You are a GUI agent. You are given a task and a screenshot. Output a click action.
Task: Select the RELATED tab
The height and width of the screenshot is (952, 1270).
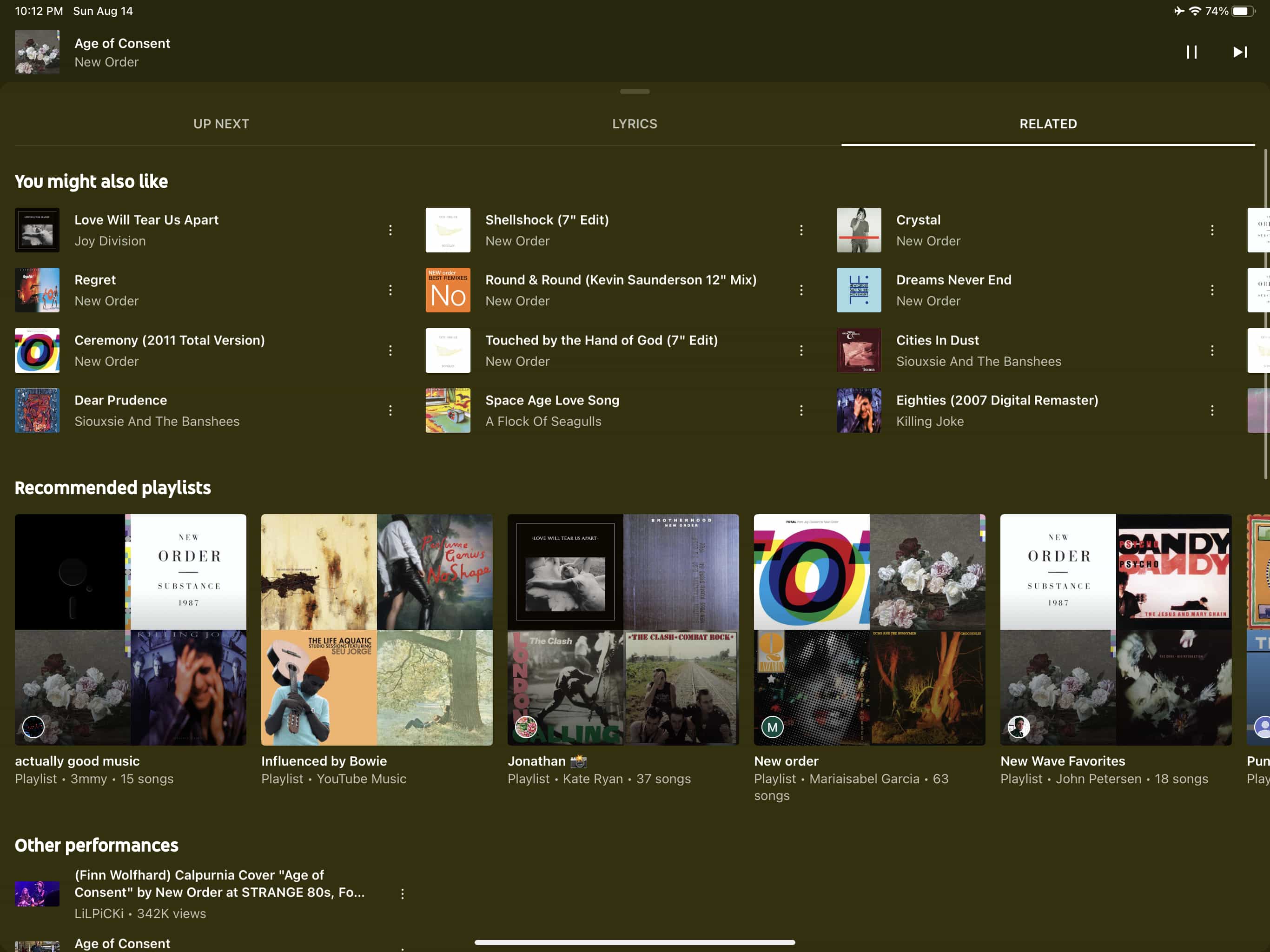1048,124
